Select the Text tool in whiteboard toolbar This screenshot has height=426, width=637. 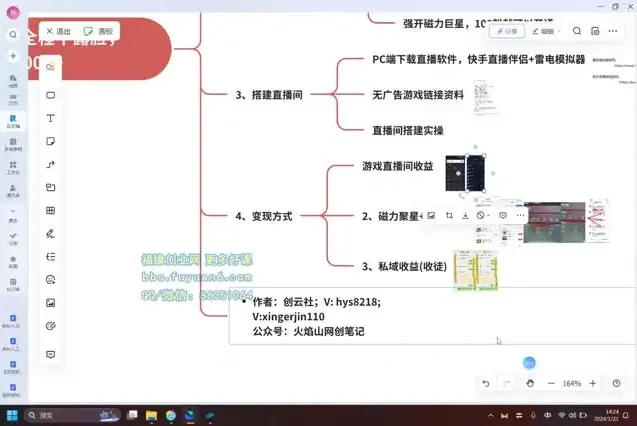pos(50,118)
